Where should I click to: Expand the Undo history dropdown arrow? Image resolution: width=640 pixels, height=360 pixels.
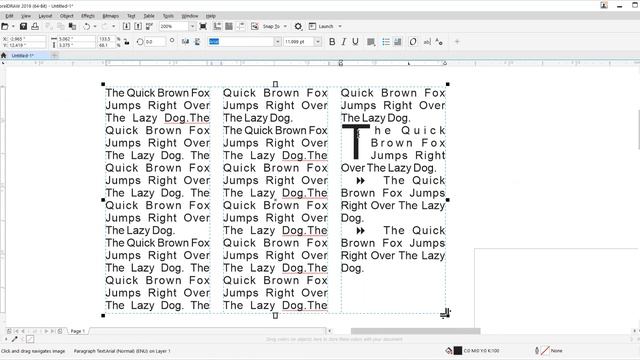[95, 27]
